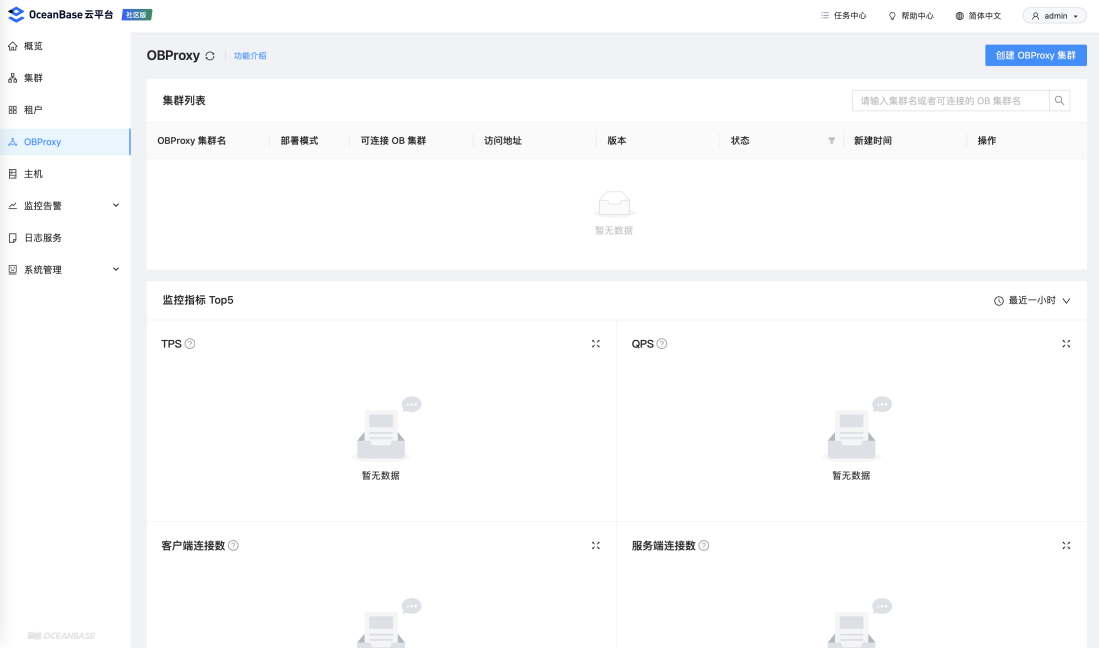Click help icon next to 客户端连接数
This screenshot has width=1099, height=648.
[x=233, y=546]
